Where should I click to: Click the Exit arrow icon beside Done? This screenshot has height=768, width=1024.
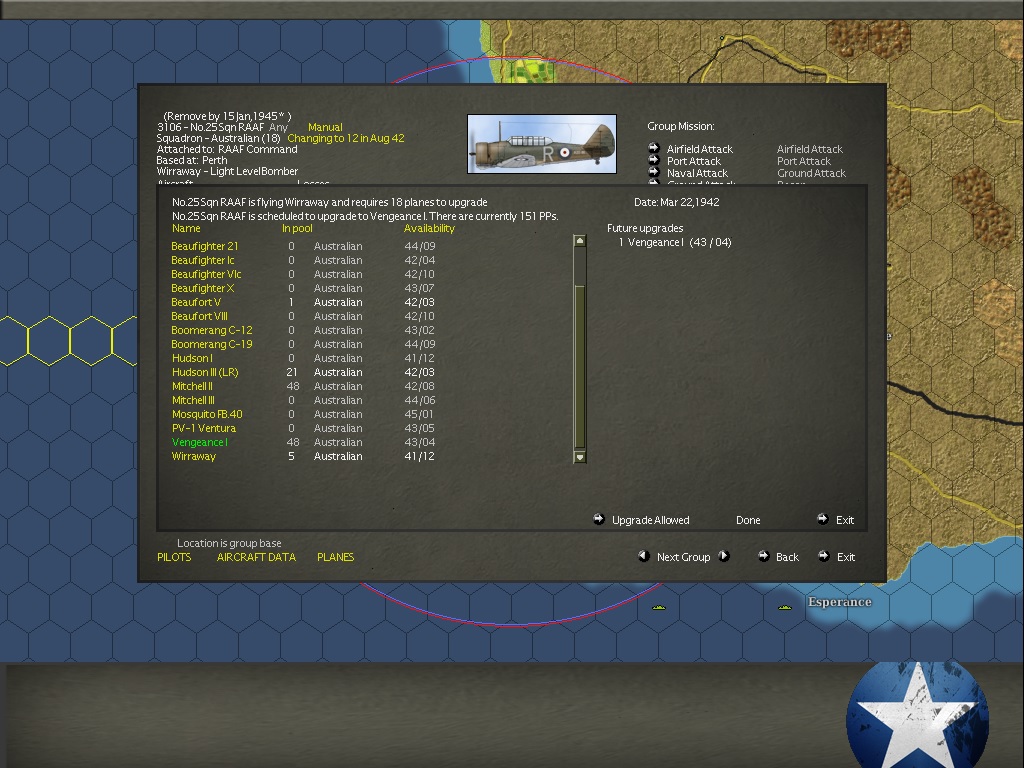[x=823, y=519]
